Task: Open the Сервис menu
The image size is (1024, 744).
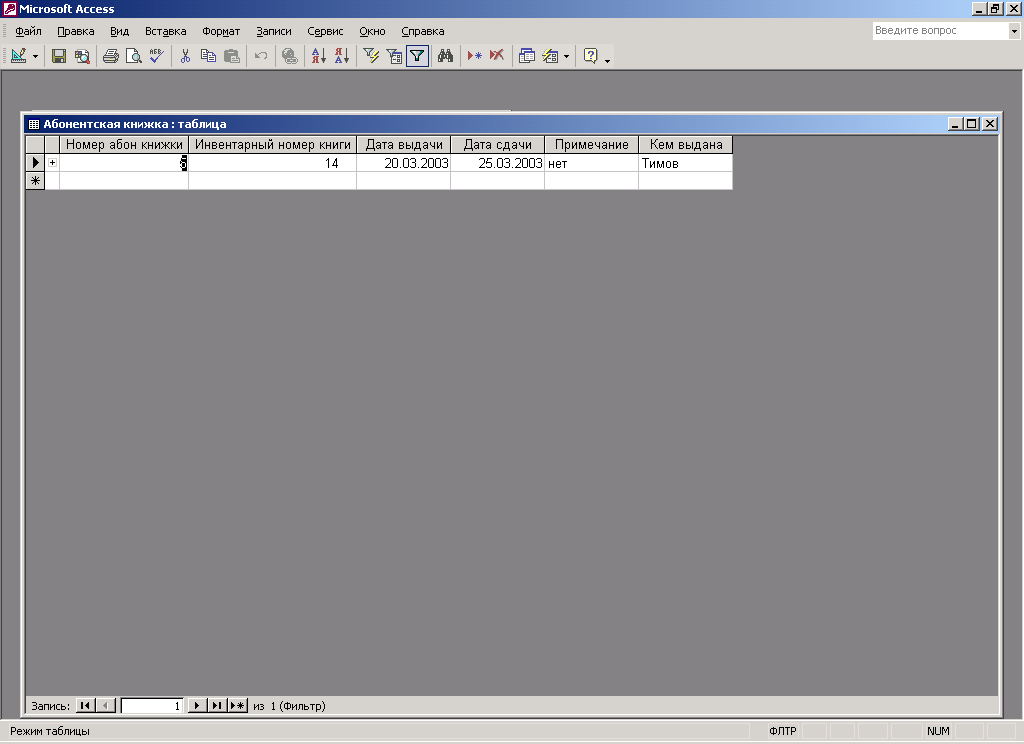Action: click(325, 31)
